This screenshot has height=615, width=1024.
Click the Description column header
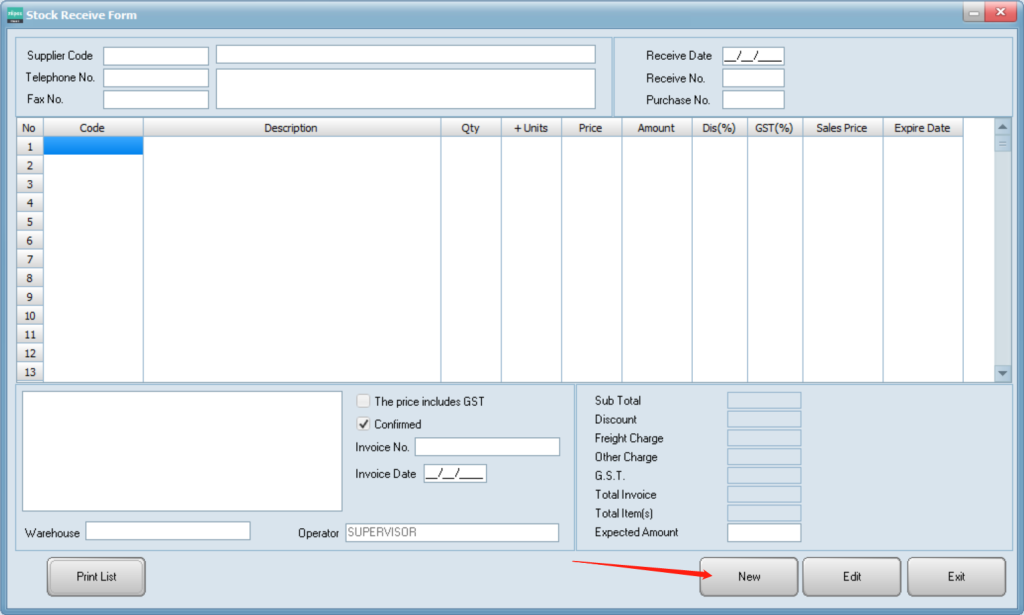pyautogui.click(x=291, y=128)
